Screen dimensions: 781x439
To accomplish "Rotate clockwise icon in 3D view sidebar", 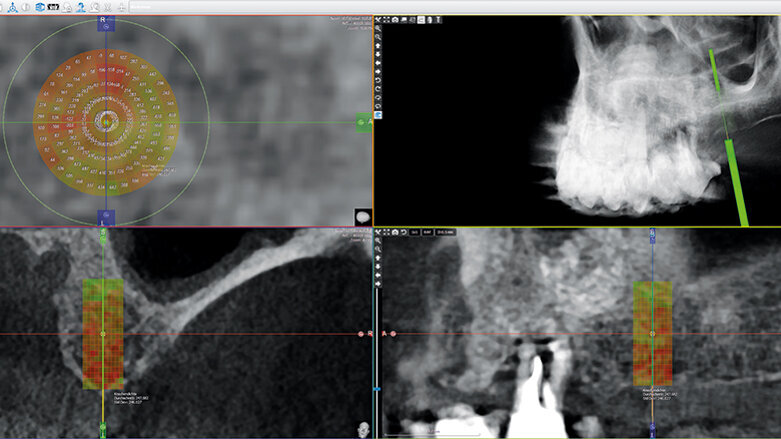I will tap(378, 89).
